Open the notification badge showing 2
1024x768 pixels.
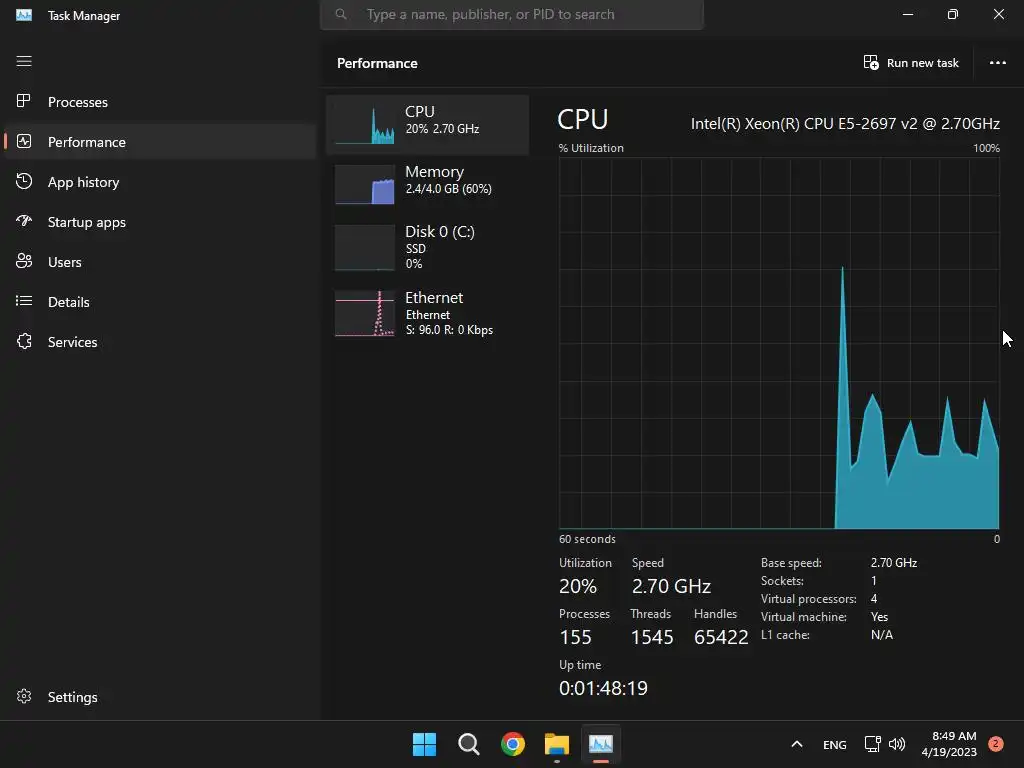click(x=996, y=744)
